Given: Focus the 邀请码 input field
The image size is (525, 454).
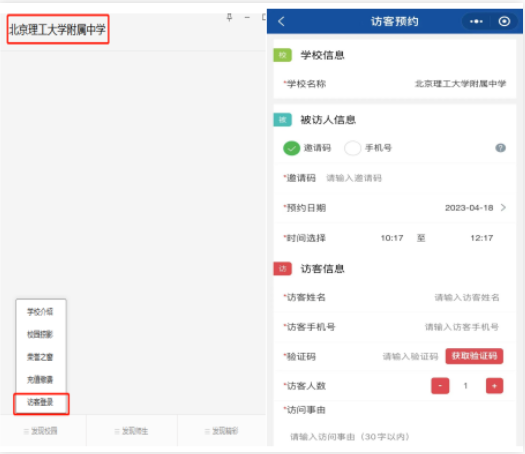Looking at the screenshot, I should 354,178.
